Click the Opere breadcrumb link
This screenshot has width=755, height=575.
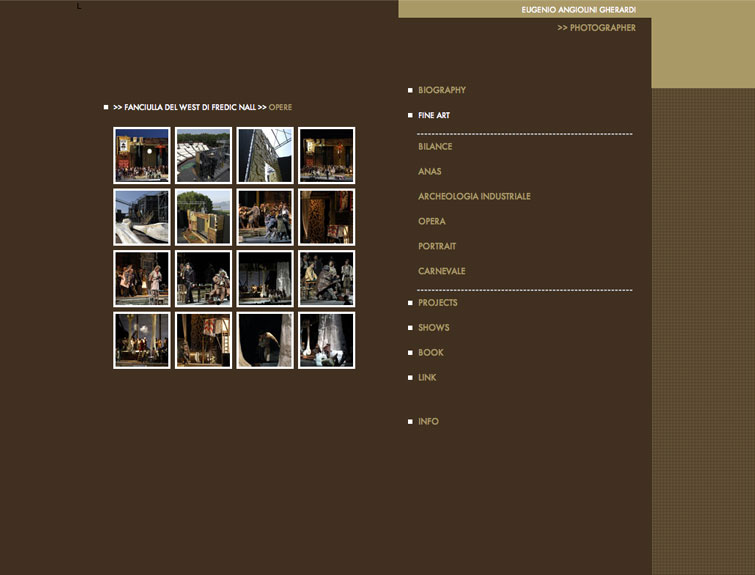pyautogui.click(x=280, y=107)
